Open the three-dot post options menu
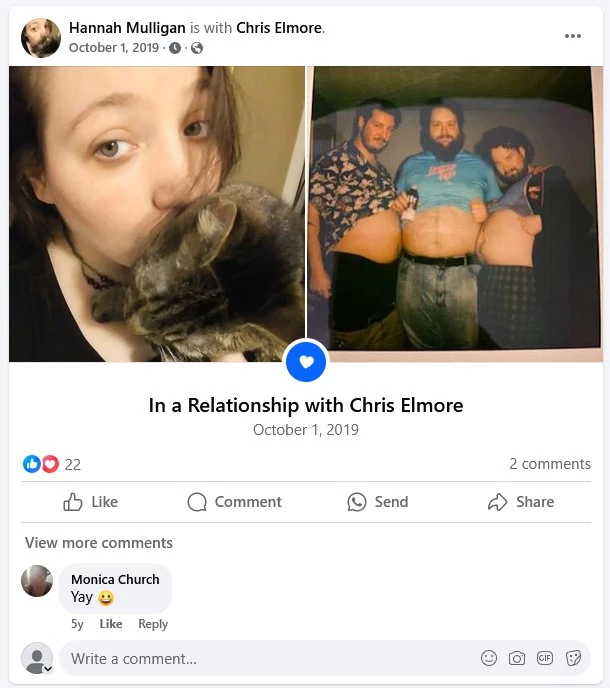Viewport: 610px width, 688px height. (x=573, y=36)
